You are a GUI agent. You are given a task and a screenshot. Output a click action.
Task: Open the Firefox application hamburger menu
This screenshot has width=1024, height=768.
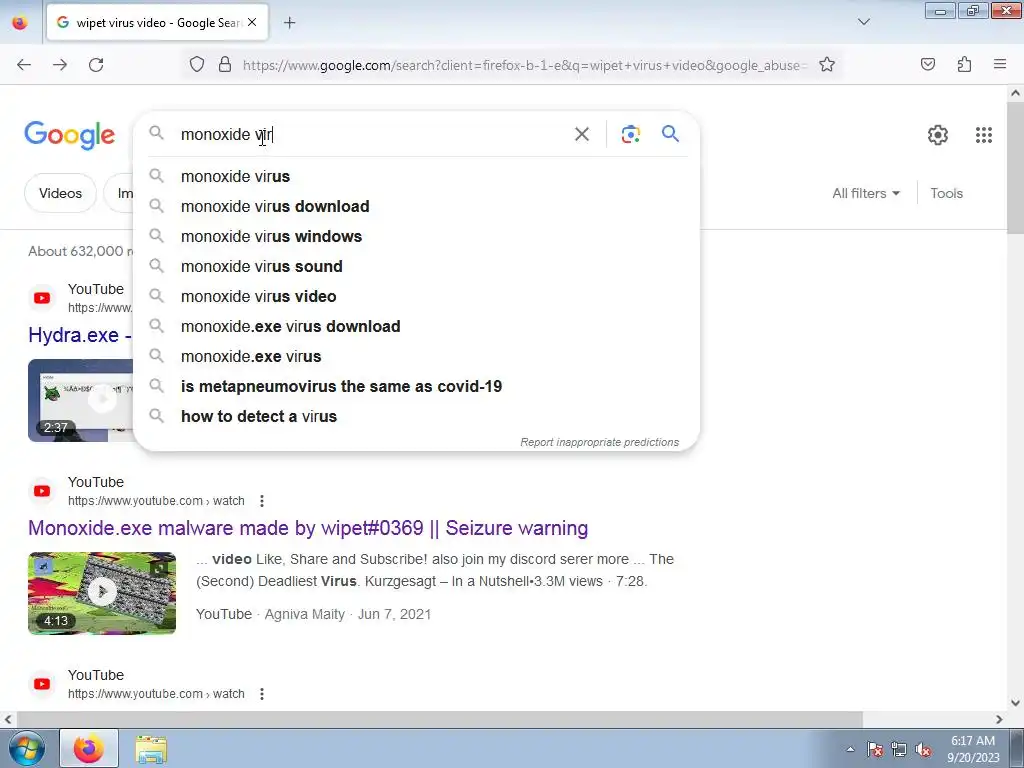(x=1000, y=64)
